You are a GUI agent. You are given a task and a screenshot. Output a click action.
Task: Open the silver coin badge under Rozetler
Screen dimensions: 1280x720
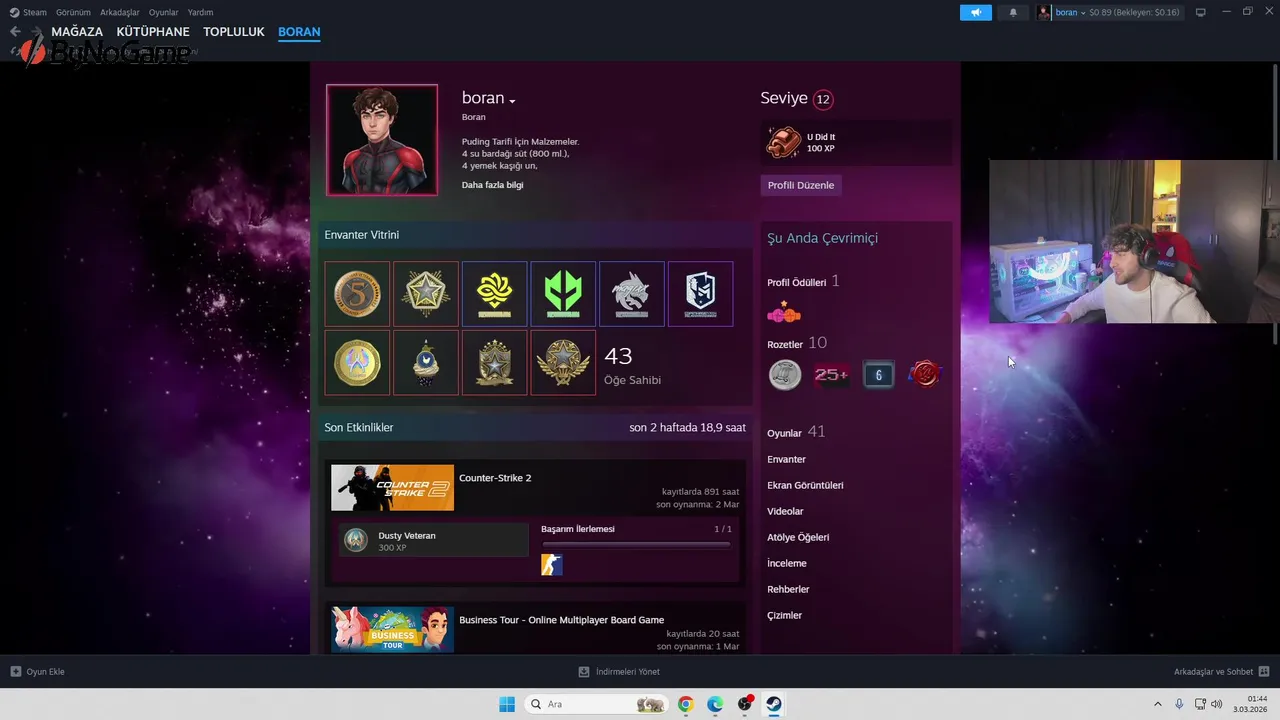(785, 375)
